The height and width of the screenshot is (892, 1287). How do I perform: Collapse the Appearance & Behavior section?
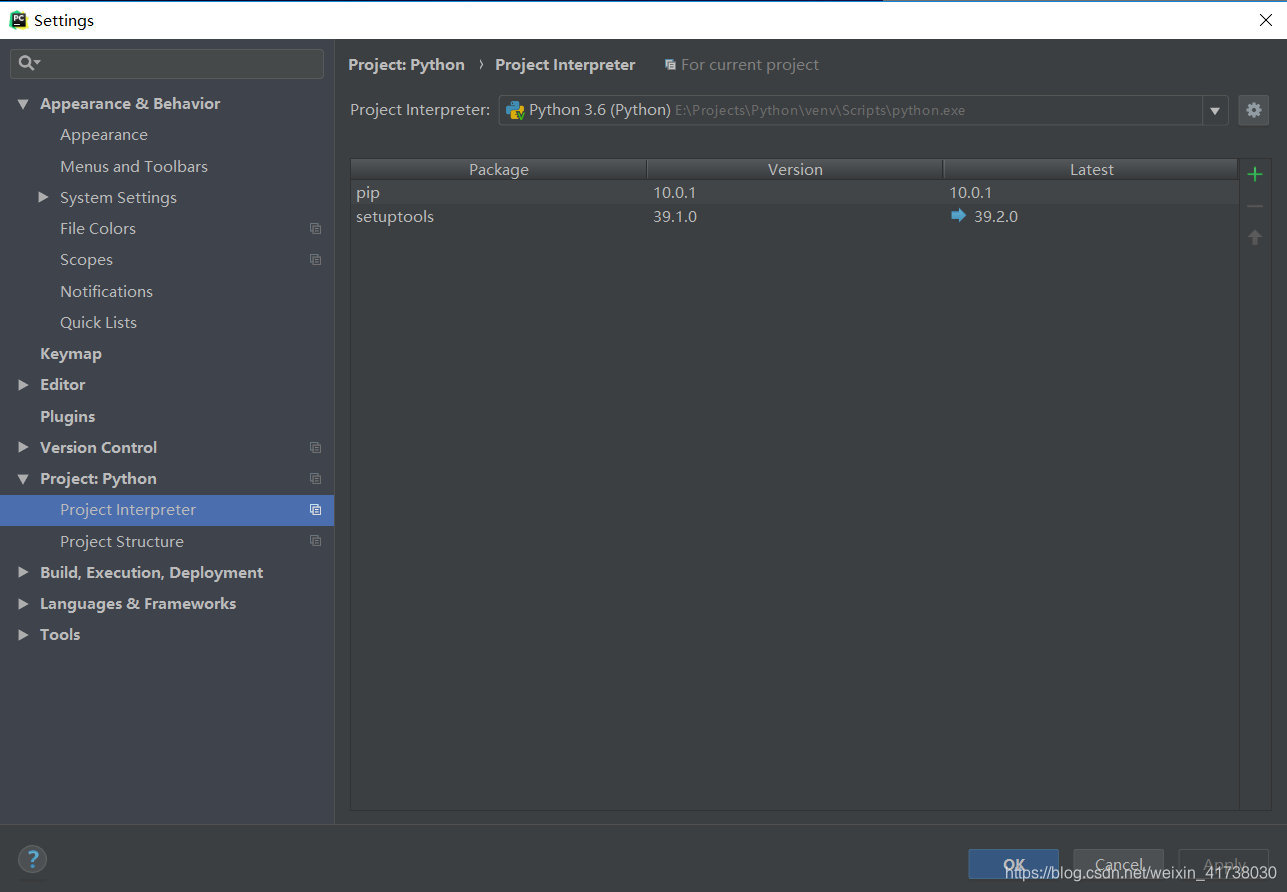23,104
